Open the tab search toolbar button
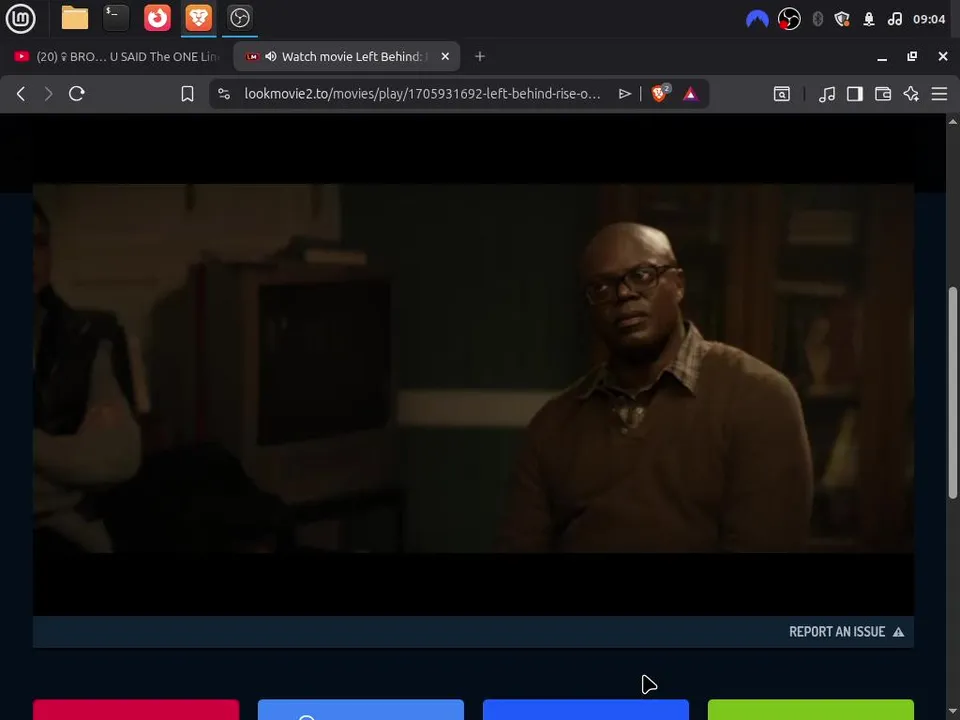 coord(782,94)
